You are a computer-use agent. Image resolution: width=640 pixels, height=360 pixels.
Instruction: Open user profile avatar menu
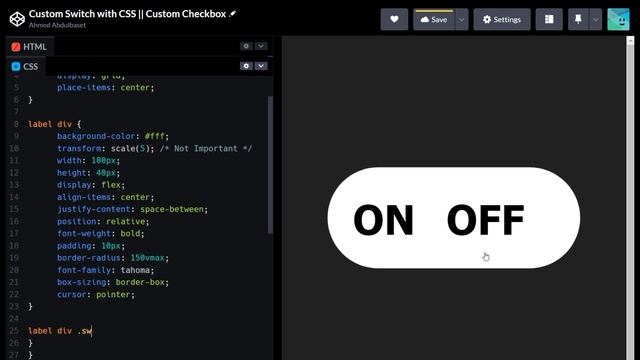point(618,19)
